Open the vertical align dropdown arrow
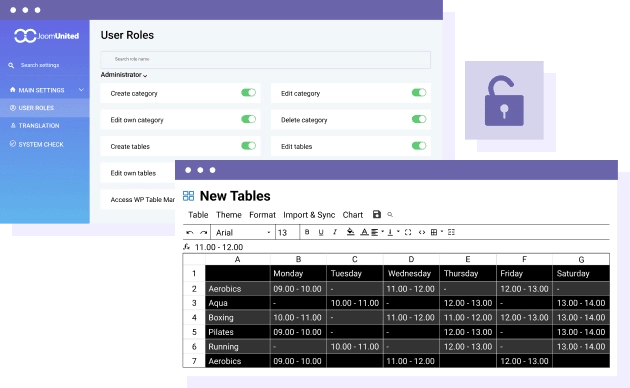Image resolution: width=630 pixels, height=388 pixels. pos(398,231)
